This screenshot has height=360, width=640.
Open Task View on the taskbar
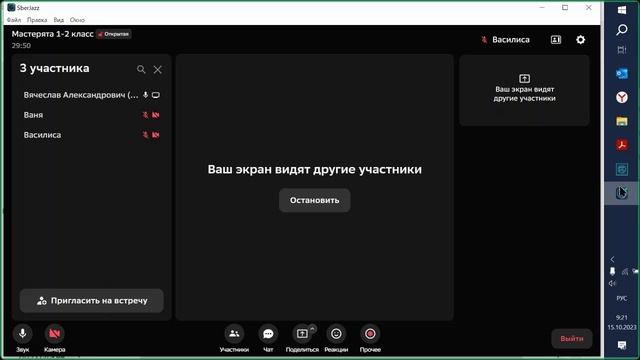(x=622, y=50)
